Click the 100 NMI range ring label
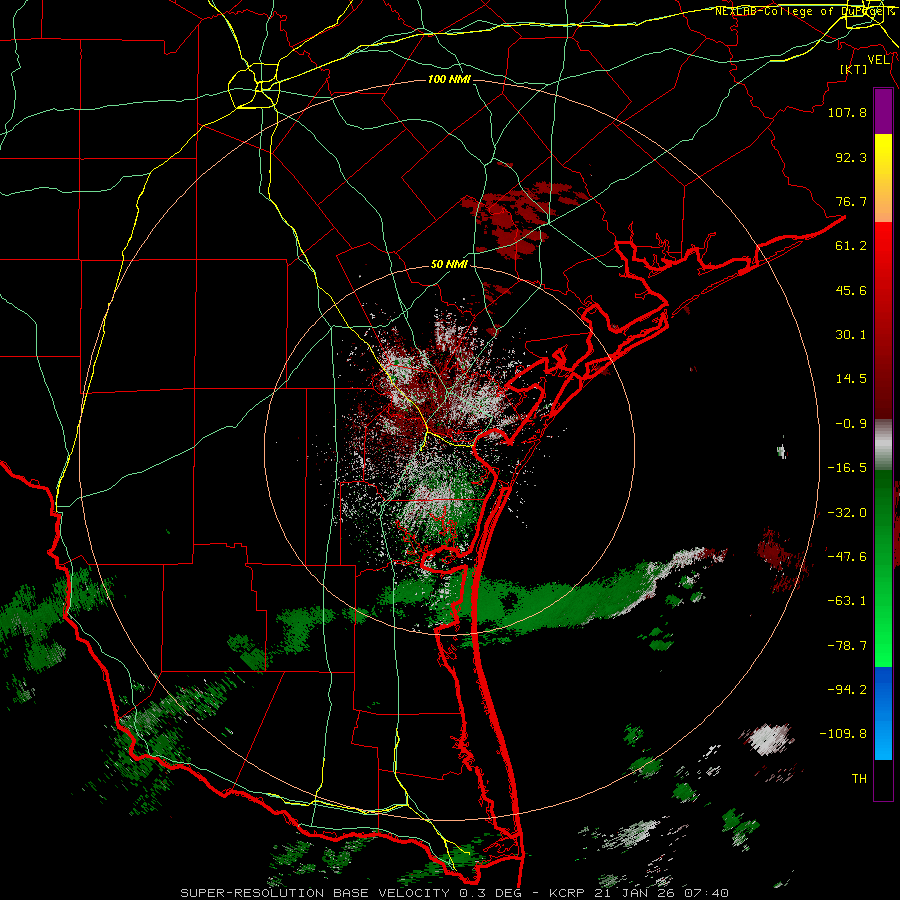Image resolution: width=900 pixels, height=900 pixels. [449, 79]
